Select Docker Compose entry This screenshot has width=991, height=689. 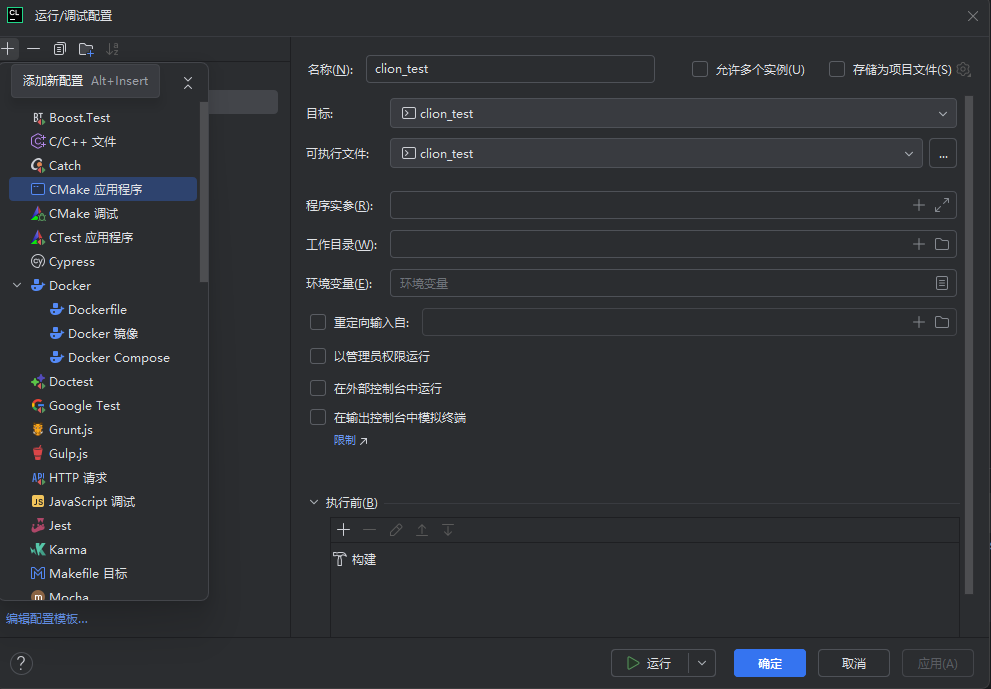click(x=103, y=358)
